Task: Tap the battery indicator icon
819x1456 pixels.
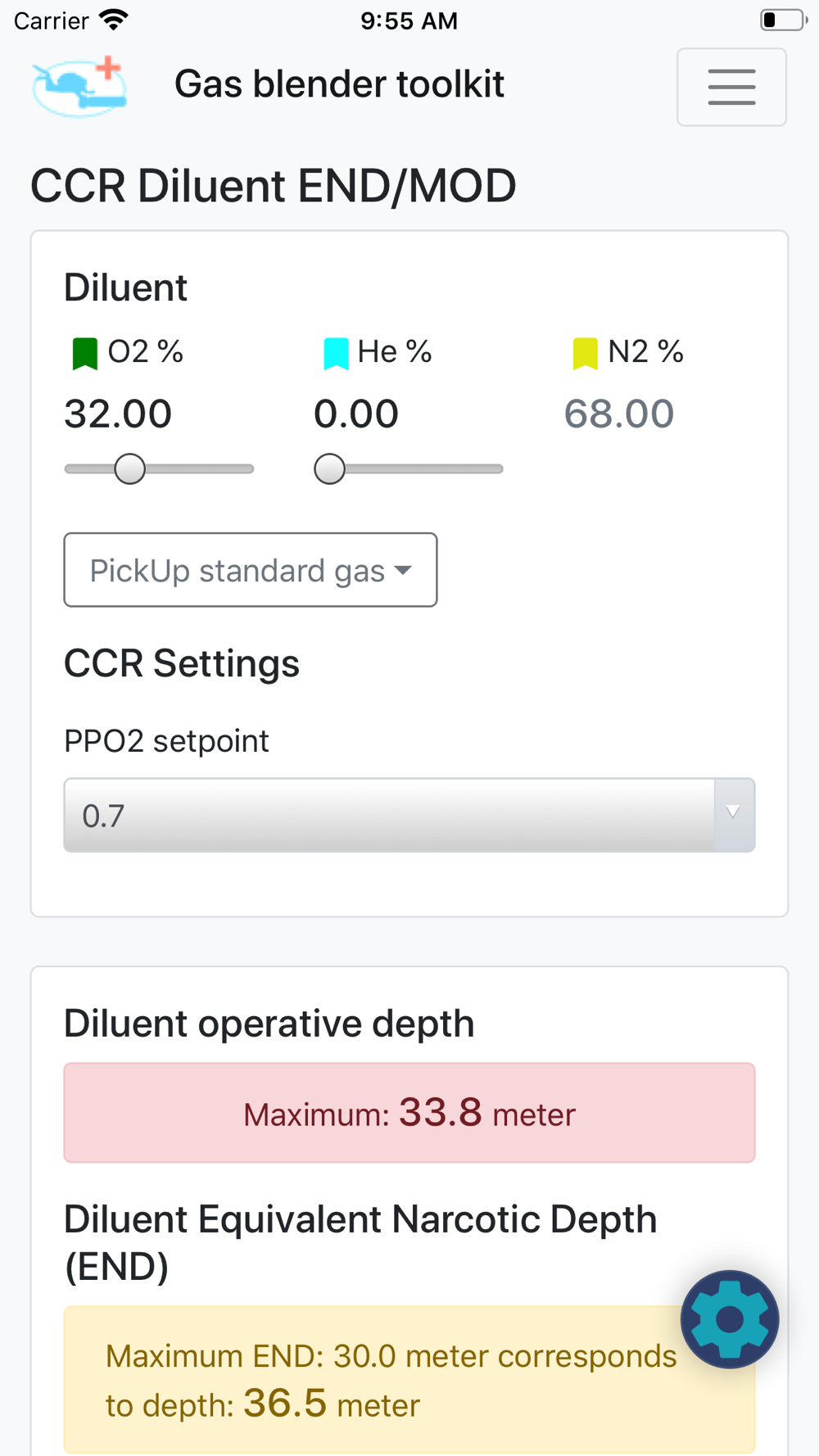Action: click(x=784, y=20)
